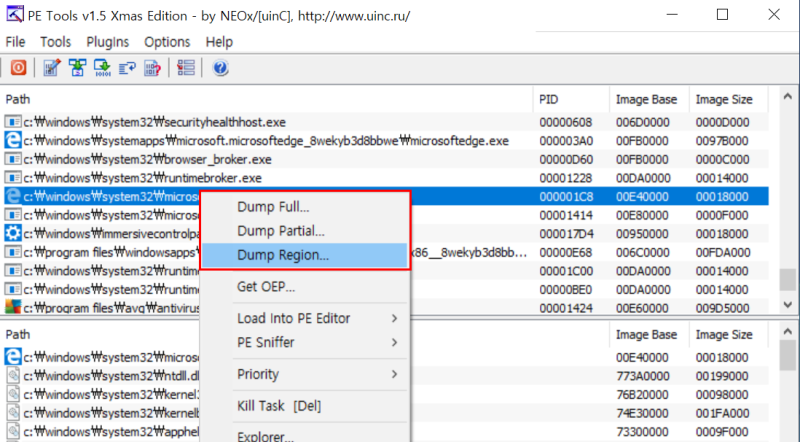Choose Dump Full... from context menu
This screenshot has width=800, height=442.
point(305,207)
